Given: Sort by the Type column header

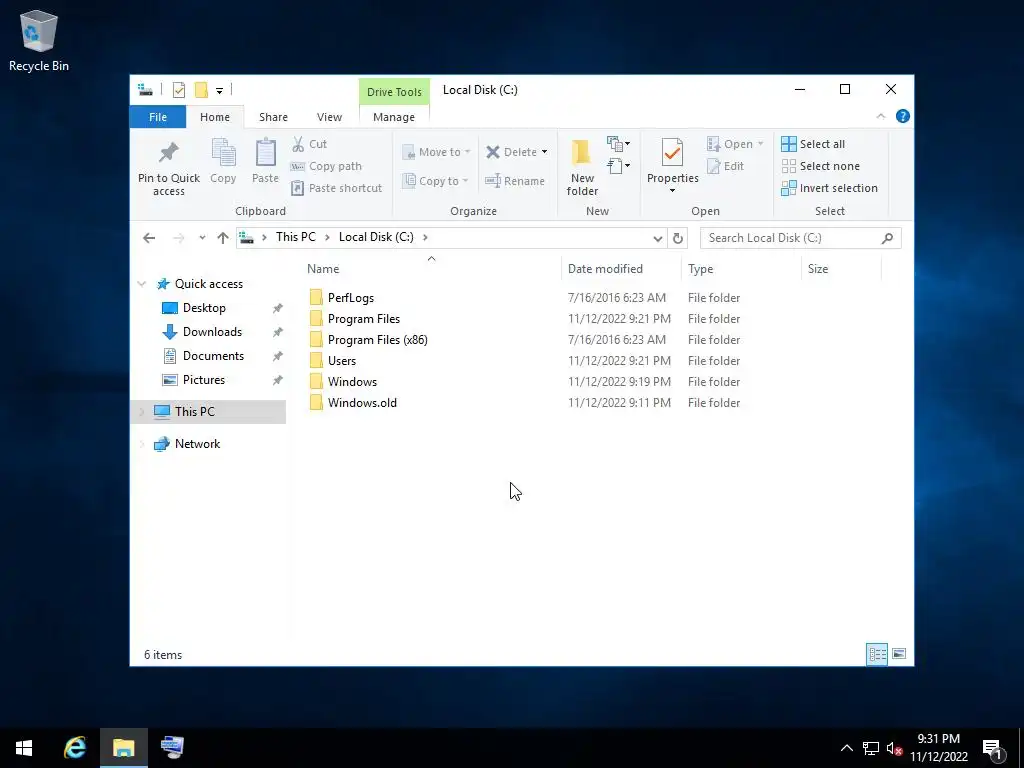Looking at the screenshot, I should coord(741,268).
